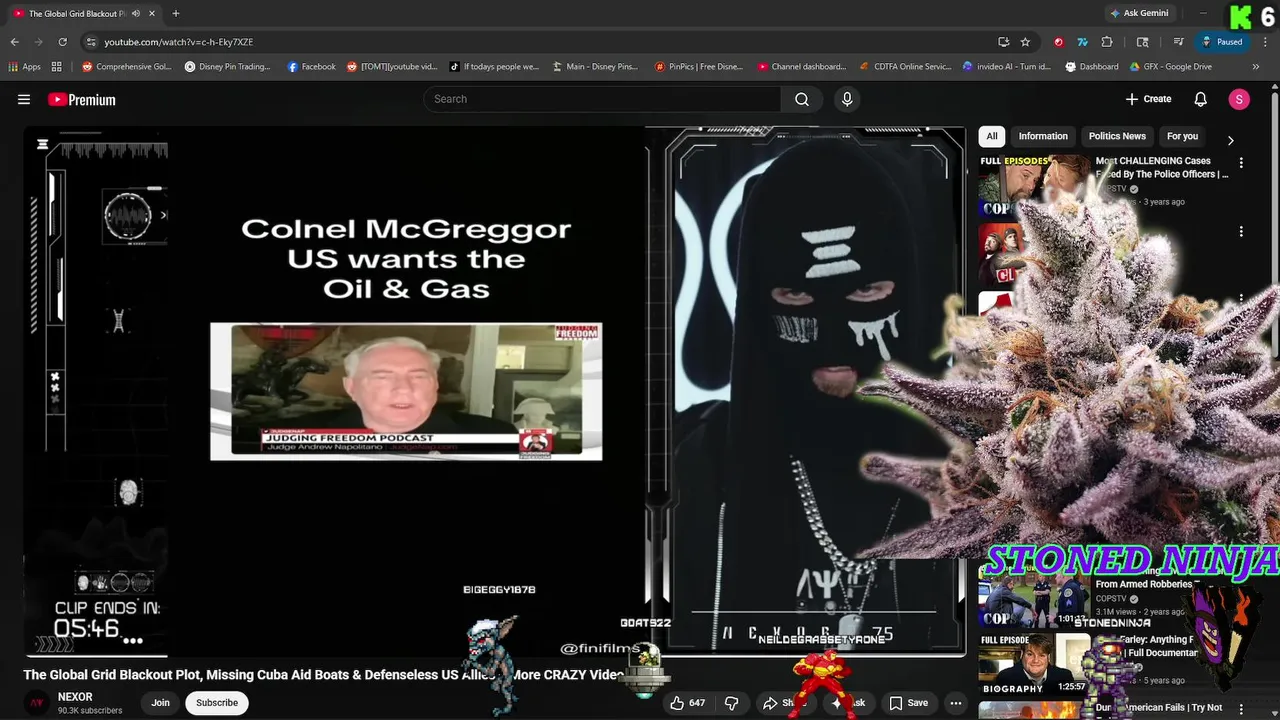1280x720 pixels.
Task: Open the red circular extension icon
Action: pyautogui.click(x=1059, y=42)
